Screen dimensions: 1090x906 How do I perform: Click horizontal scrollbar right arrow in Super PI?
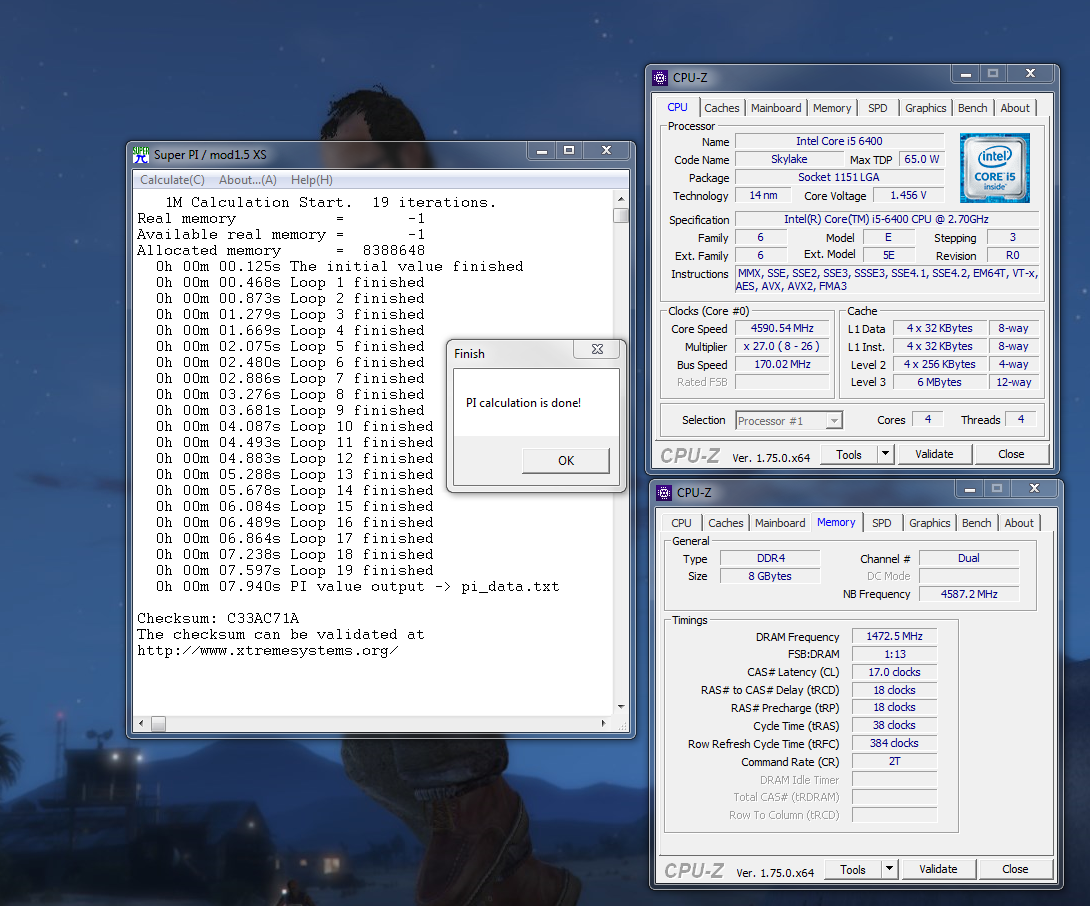(x=603, y=724)
